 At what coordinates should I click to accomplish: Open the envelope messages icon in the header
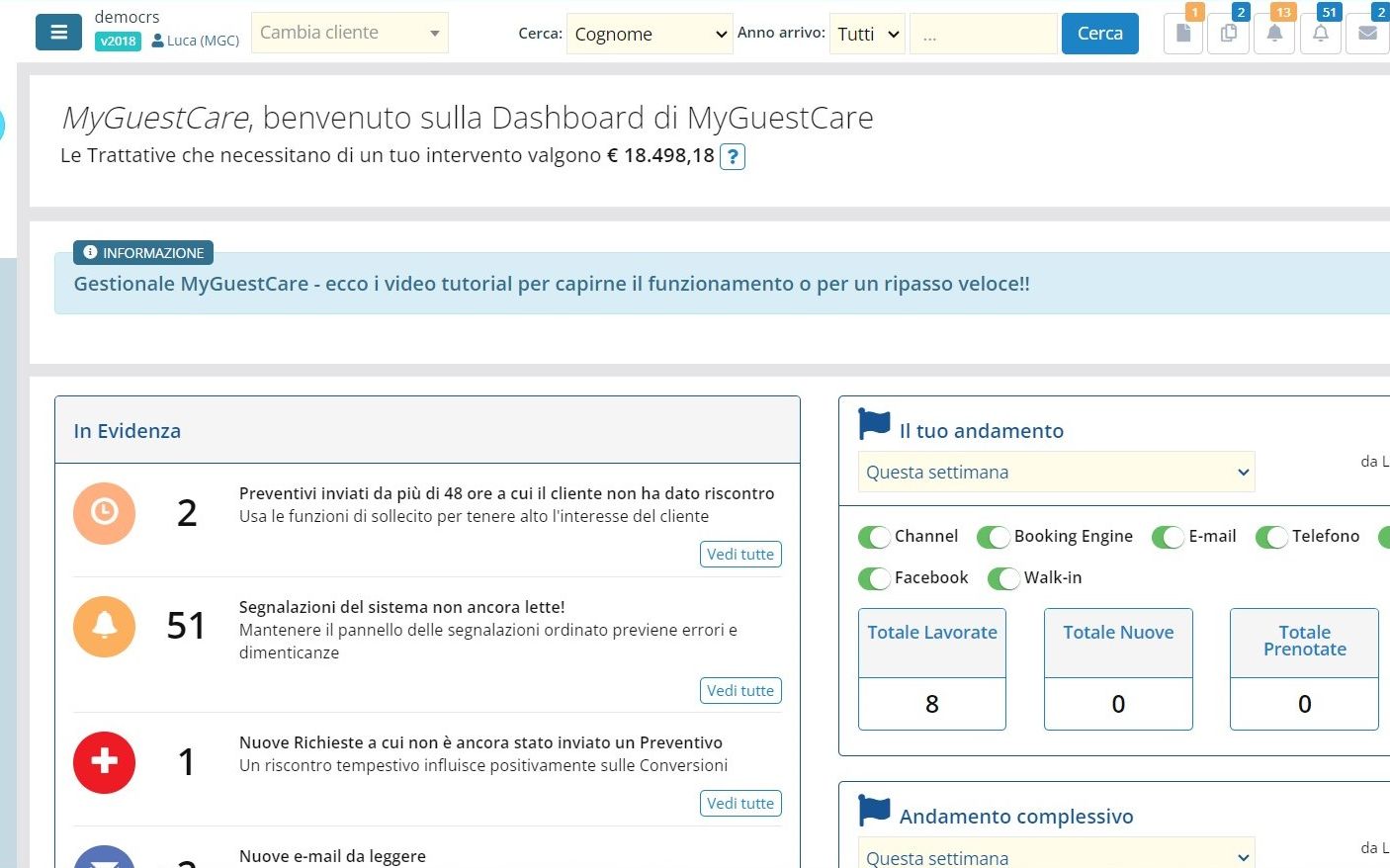pyautogui.click(x=1368, y=34)
